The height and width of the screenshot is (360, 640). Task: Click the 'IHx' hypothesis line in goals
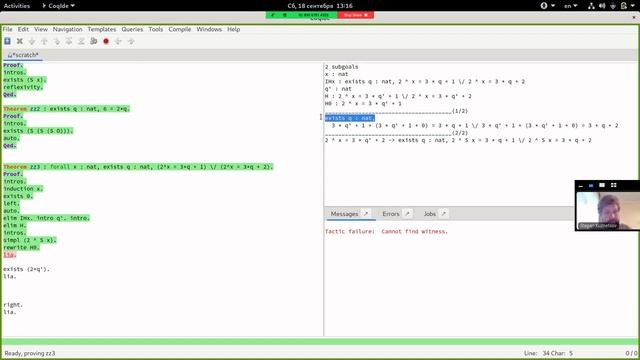425,81
